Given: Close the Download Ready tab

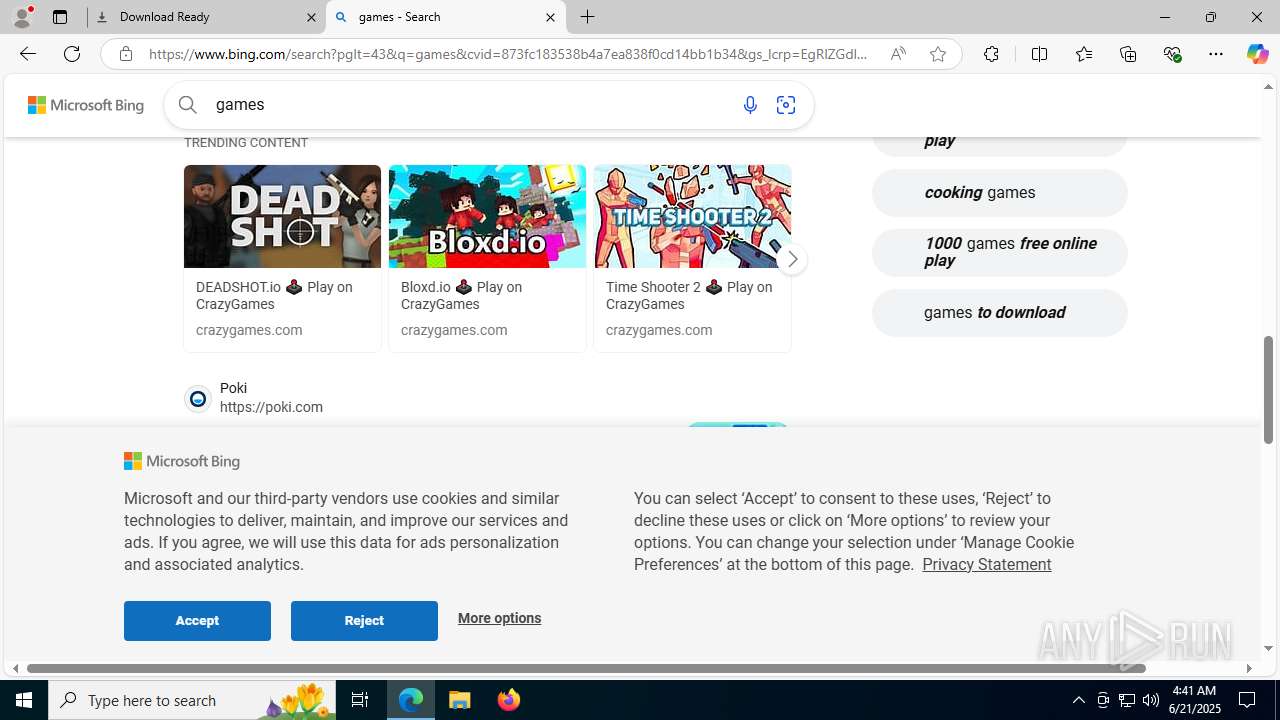Looking at the screenshot, I should click(x=311, y=17).
